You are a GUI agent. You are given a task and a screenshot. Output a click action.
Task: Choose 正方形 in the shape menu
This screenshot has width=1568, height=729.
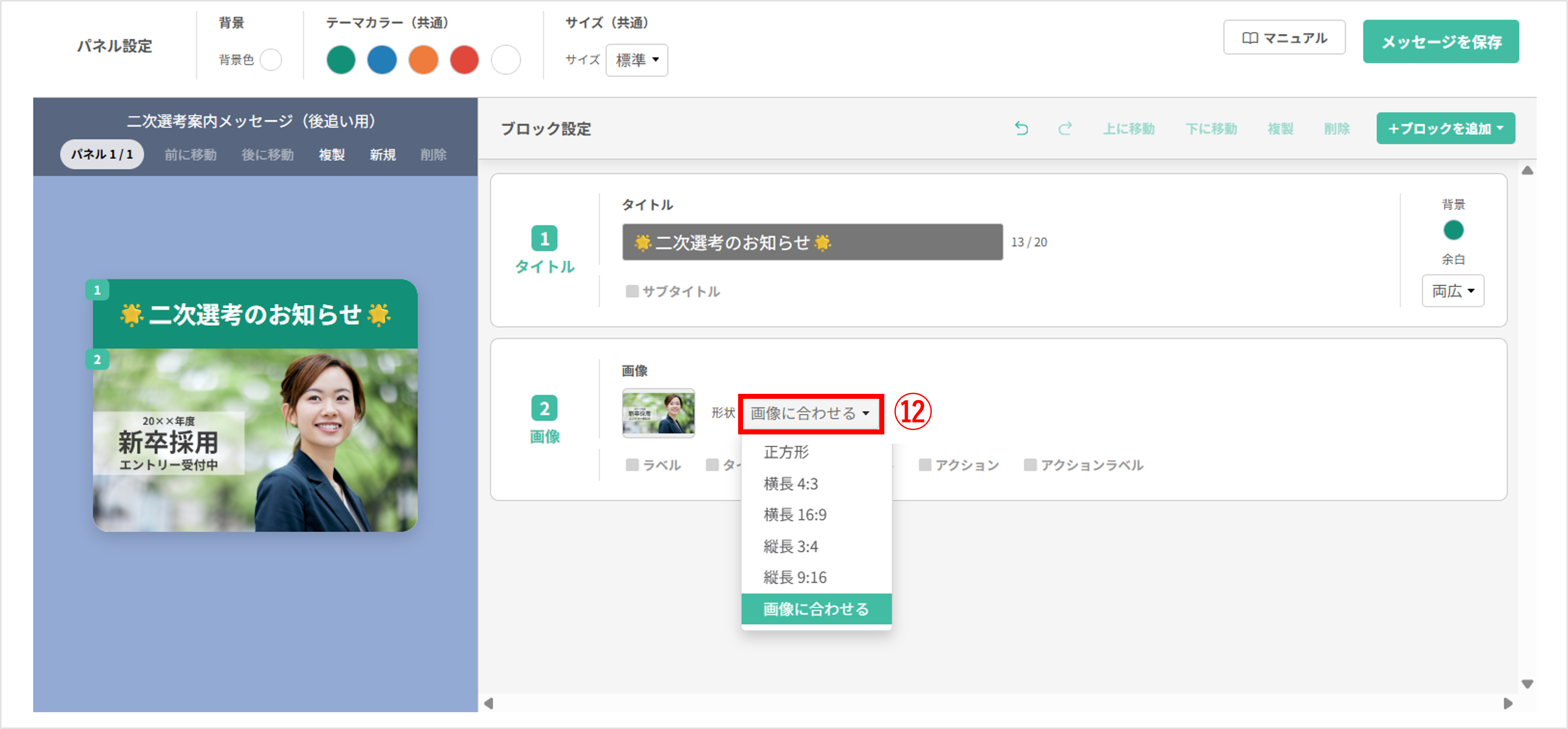[x=786, y=452]
